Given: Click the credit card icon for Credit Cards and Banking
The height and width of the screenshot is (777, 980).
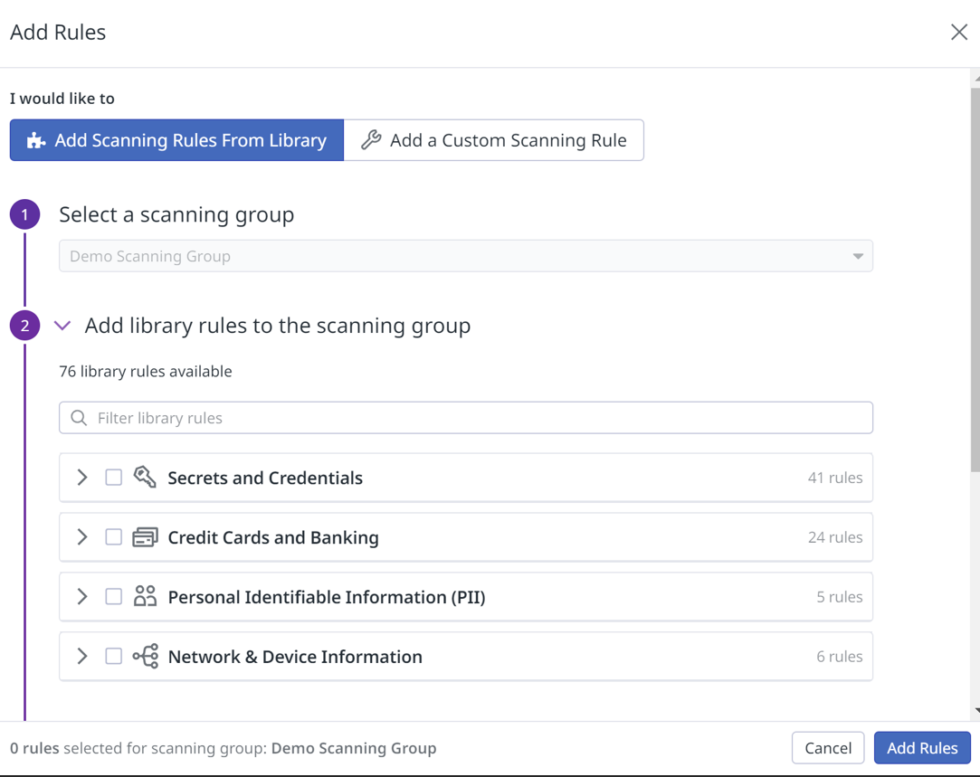Looking at the screenshot, I should pyautogui.click(x=145, y=537).
